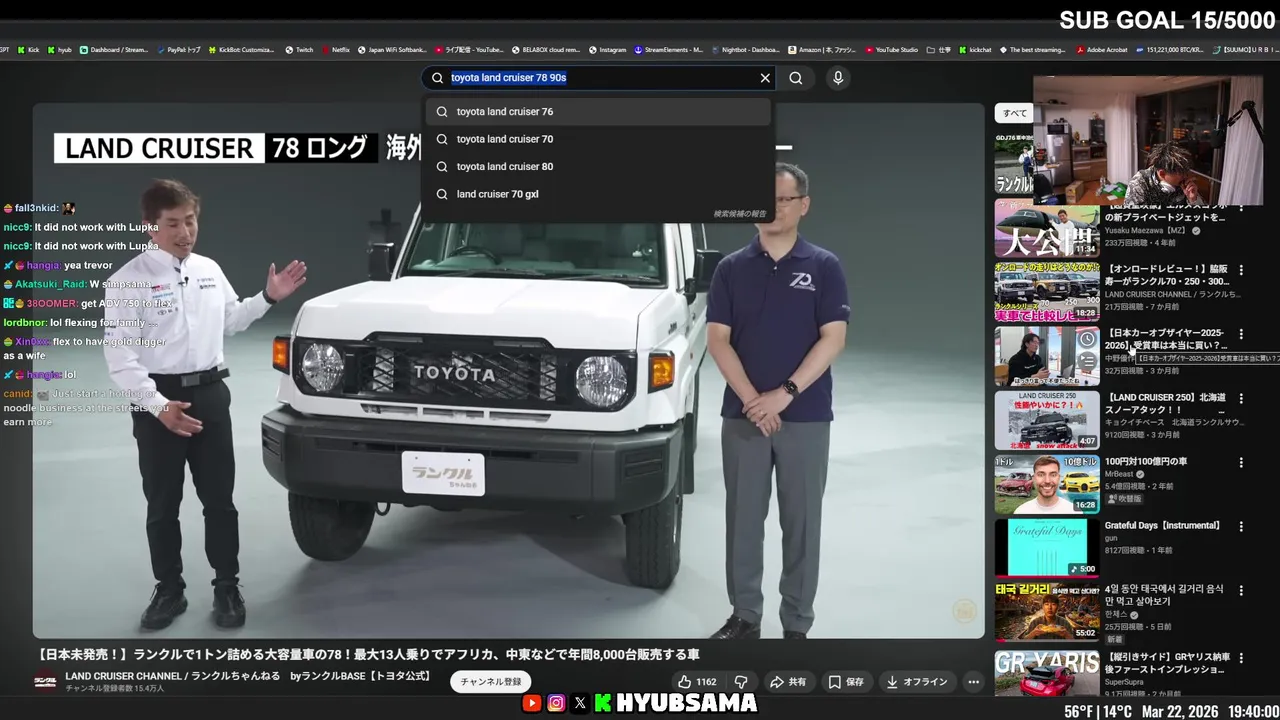Open Grateful Days Instrumental thumbnail
The width and height of the screenshot is (1280, 720).
click(x=1047, y=548)
